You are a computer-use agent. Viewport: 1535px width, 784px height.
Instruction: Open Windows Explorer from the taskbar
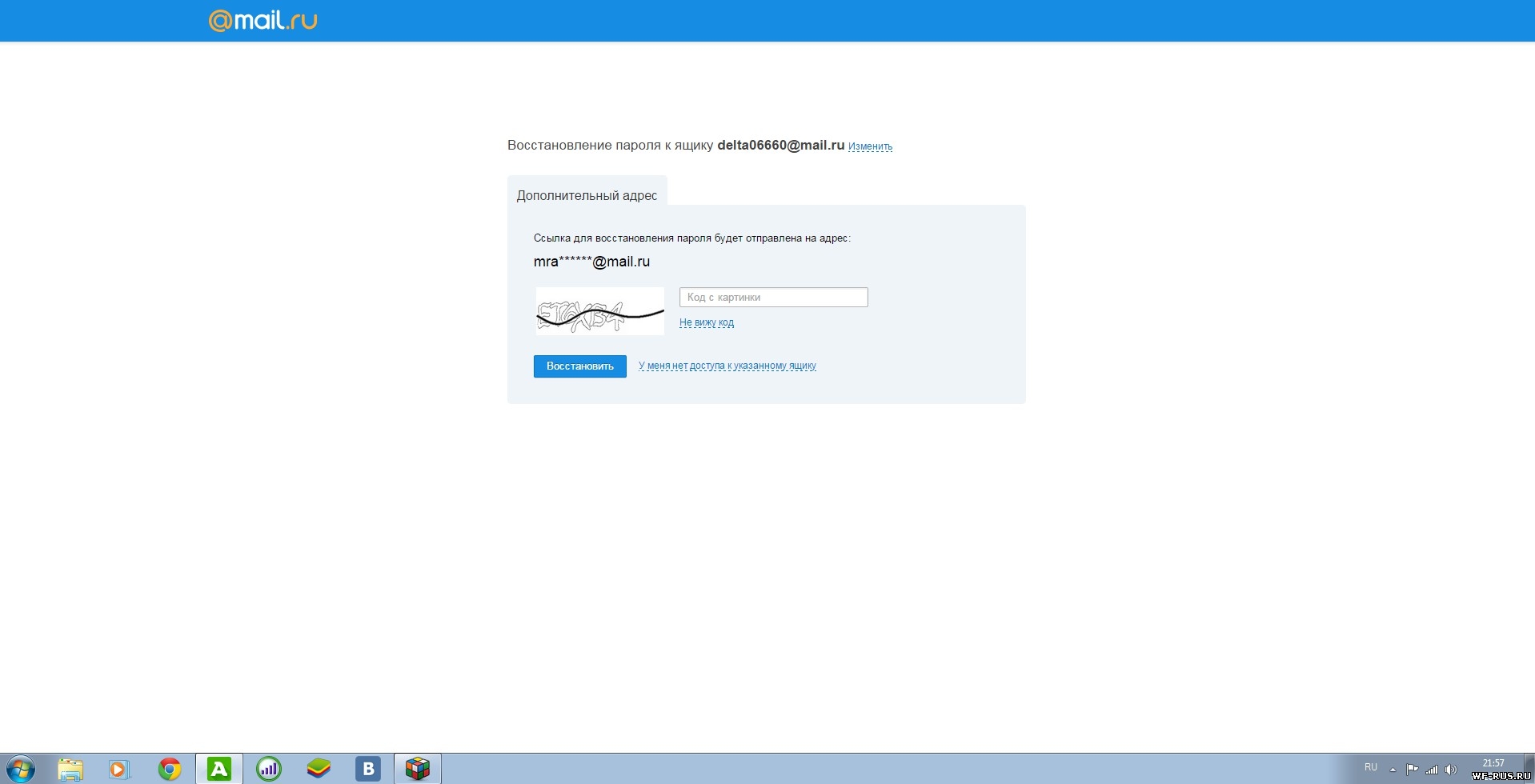[70, 769]
